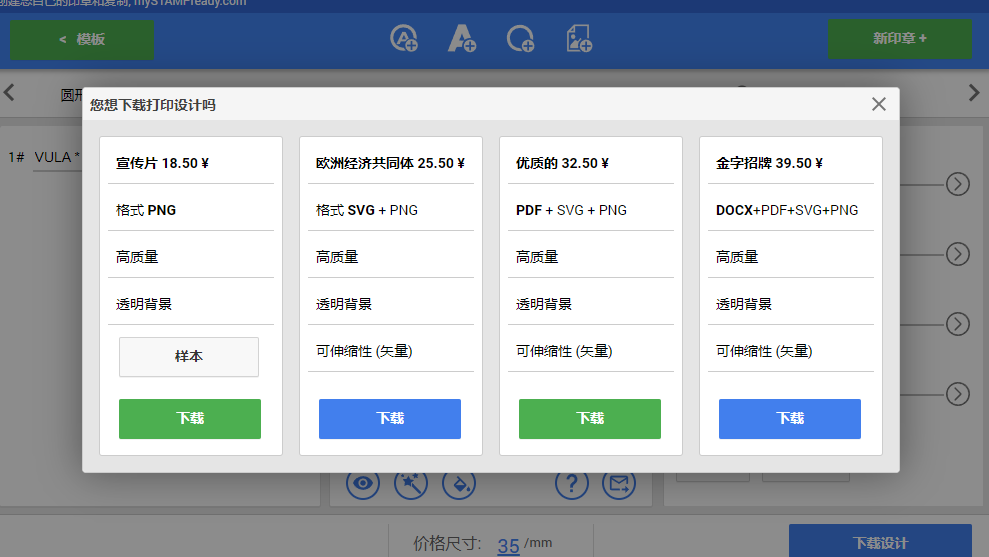The height and width of the screenshot is (557, 989).
Task: Expand the first circled arrow on right panel
Action: point(958,184)
